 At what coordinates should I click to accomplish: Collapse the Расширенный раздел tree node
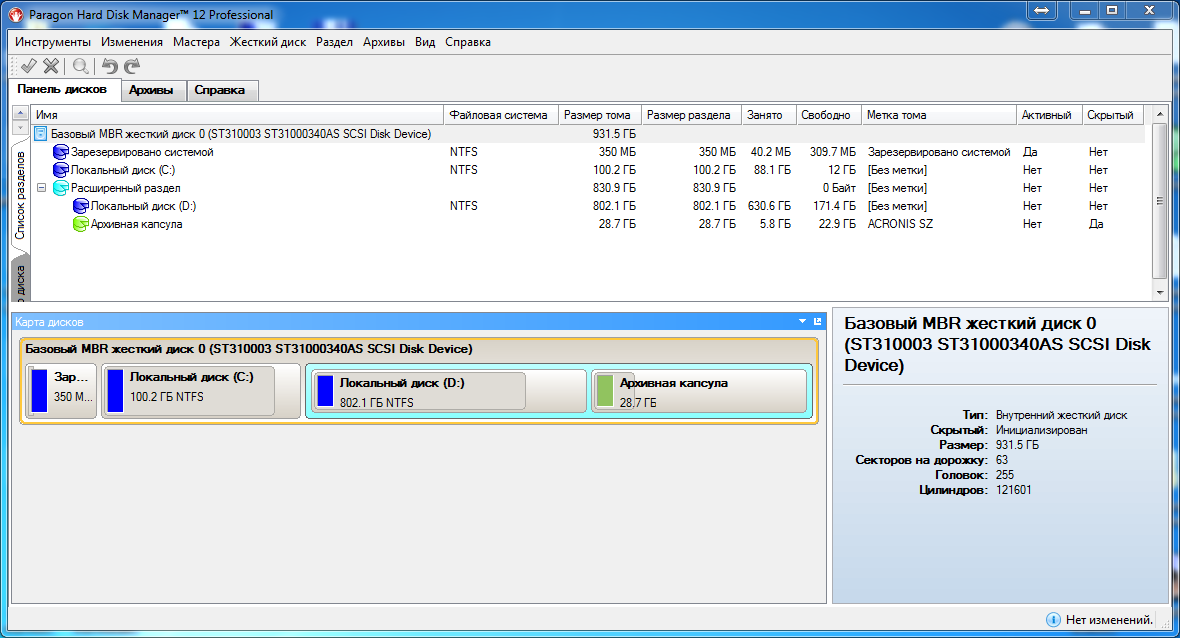[41, 188]
